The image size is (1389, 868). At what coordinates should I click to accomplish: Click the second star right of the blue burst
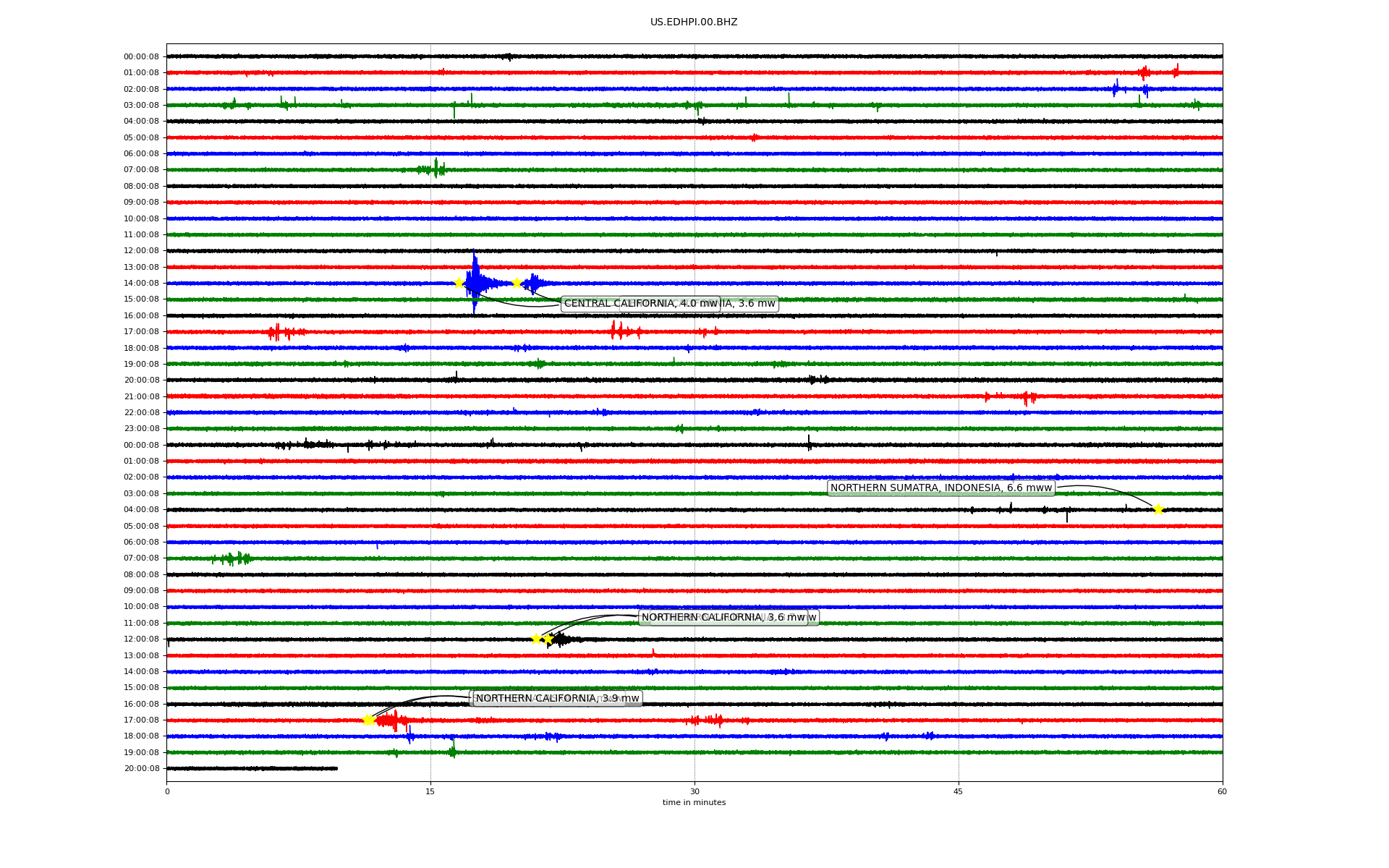pos(517,283)
